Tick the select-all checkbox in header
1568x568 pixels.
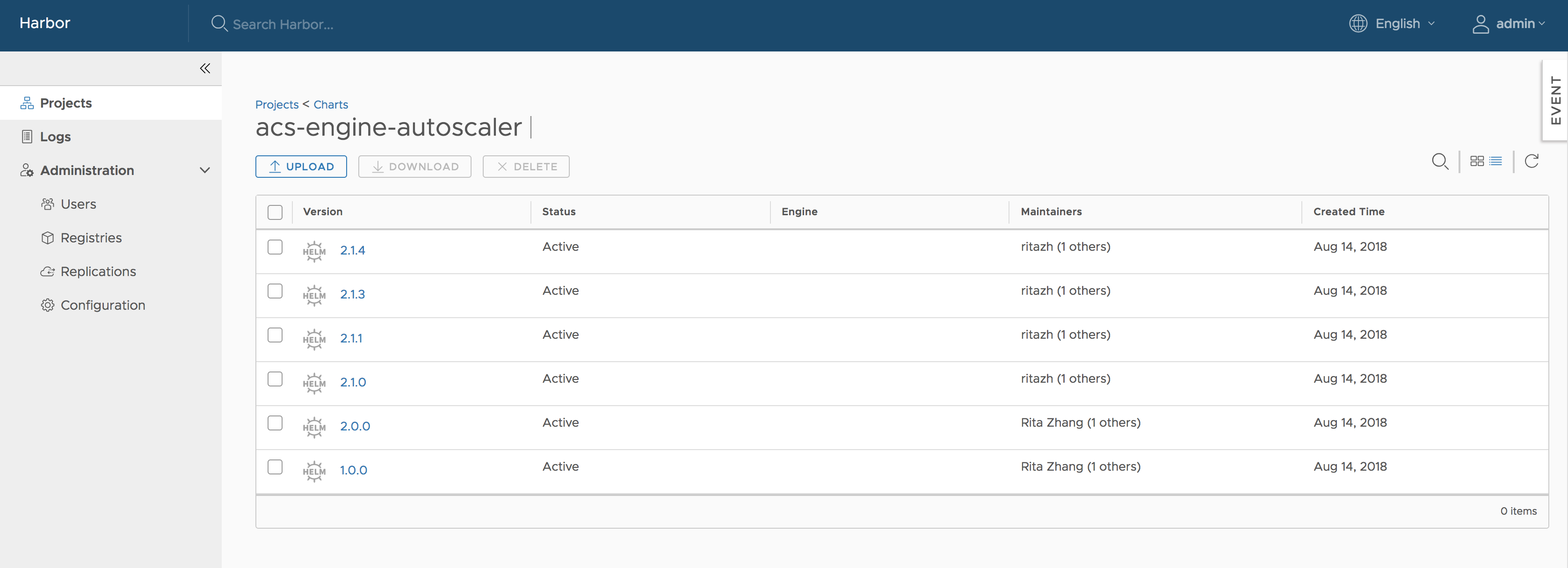click(x=275, y=212)
